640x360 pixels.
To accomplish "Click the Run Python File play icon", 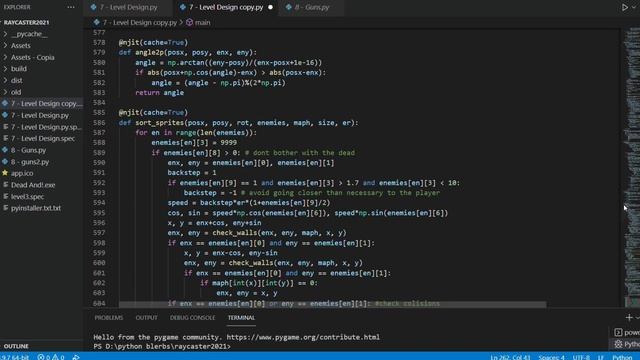I will (x=624, y=7).
